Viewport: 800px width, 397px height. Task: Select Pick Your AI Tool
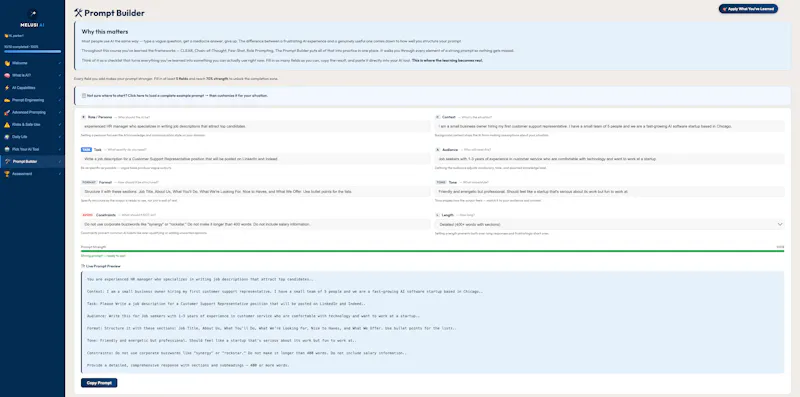32,149
